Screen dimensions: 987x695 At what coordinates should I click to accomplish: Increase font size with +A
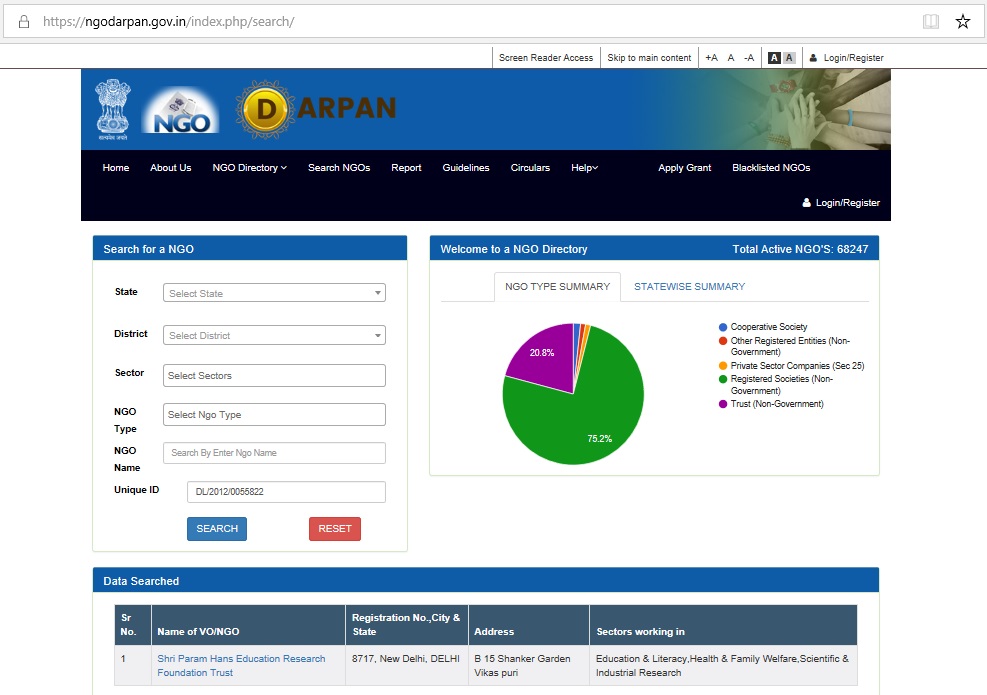[x=711, y=58]
